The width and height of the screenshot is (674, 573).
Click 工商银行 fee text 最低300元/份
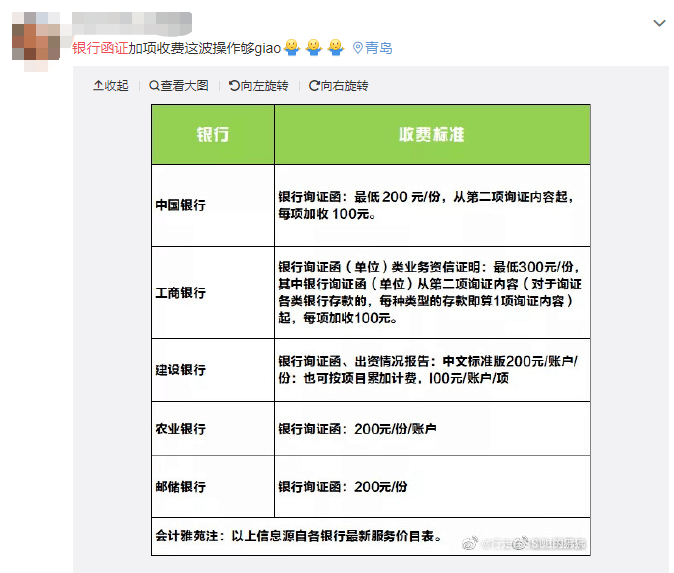(x=533, y=267)
